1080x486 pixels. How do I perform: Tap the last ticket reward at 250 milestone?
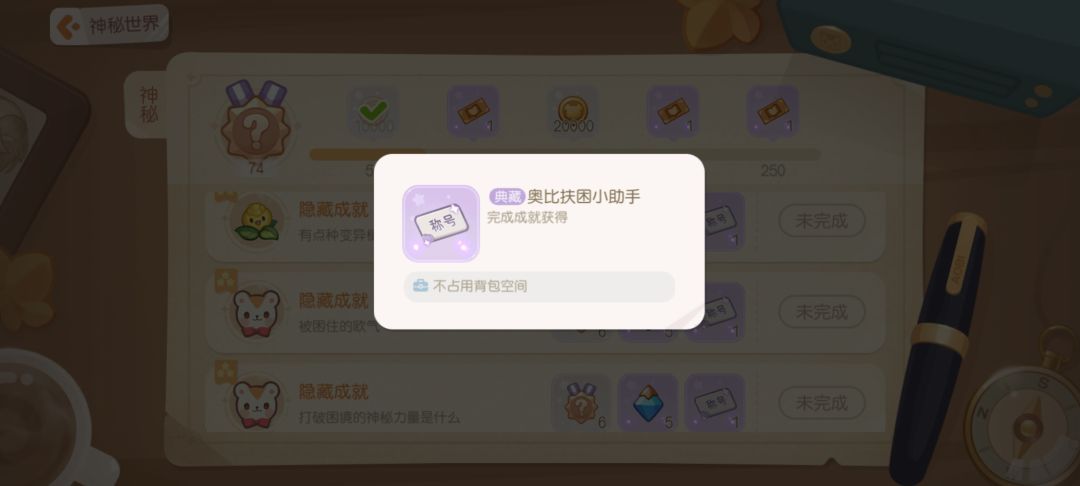point(773,112)
